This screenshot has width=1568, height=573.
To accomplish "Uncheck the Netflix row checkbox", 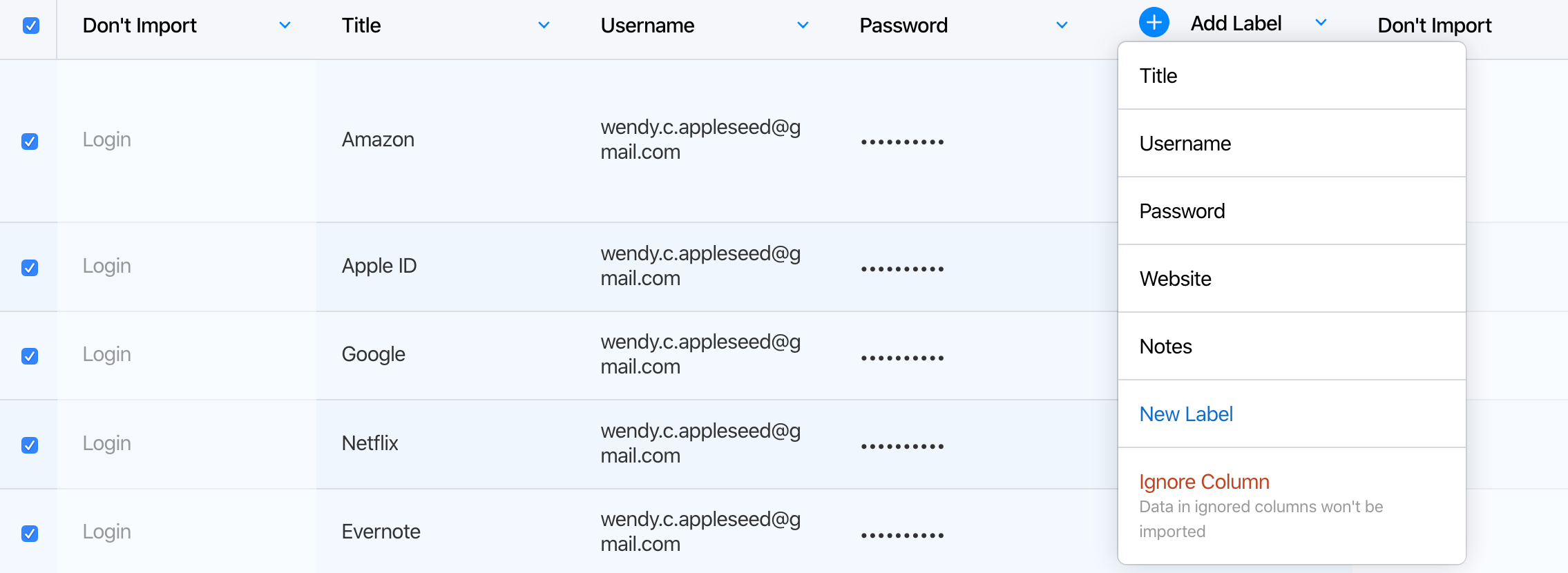I will (29, 445).
